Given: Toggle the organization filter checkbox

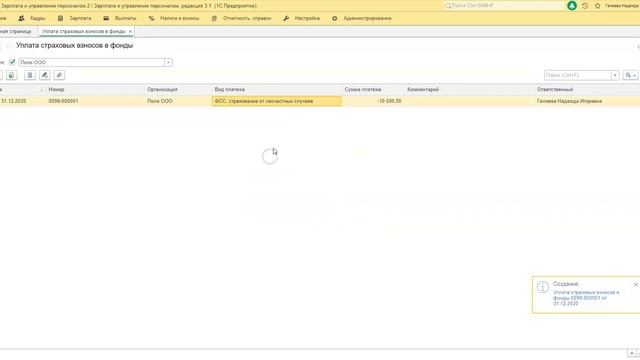Looking at the screenshot, I should (12, 62).
